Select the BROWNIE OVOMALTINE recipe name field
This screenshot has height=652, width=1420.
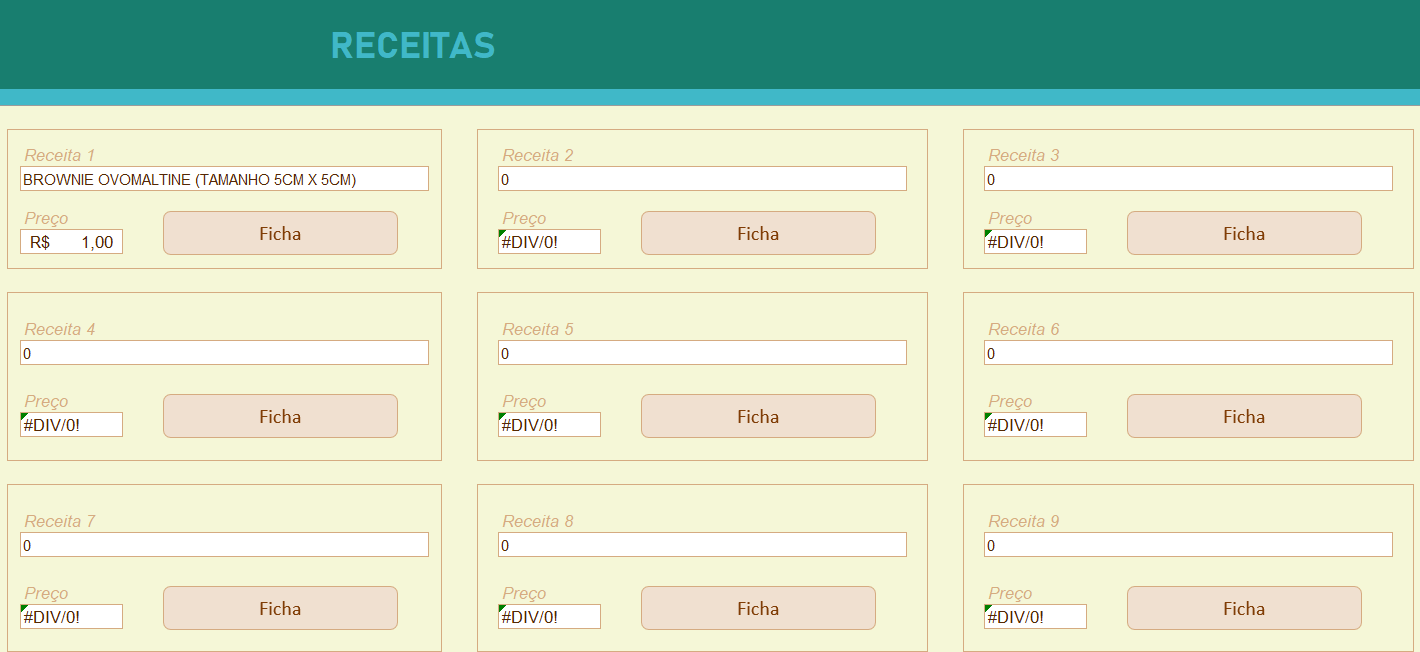click(224, 179)
